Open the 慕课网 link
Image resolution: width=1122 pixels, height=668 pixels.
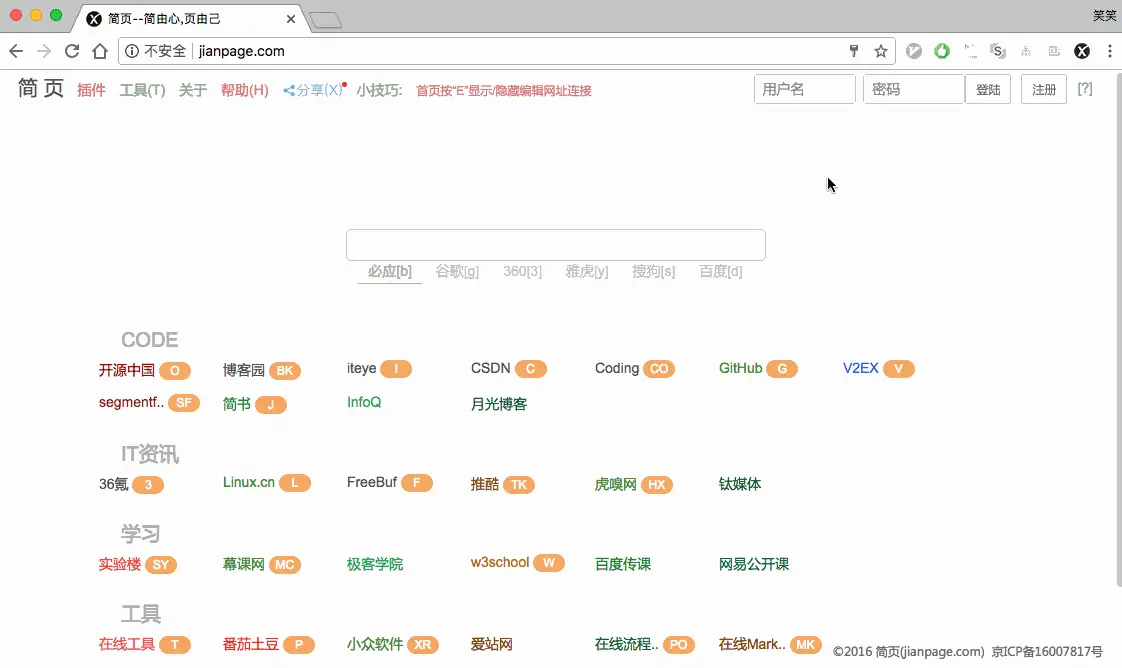click(x=243, y=564)
